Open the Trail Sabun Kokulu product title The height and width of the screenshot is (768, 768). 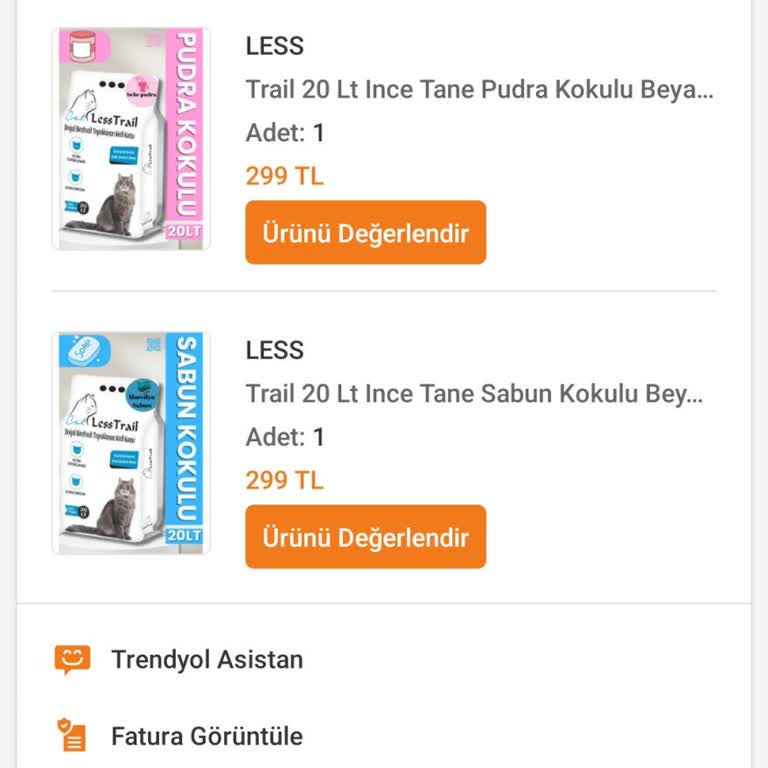click(x=474, y=394)
